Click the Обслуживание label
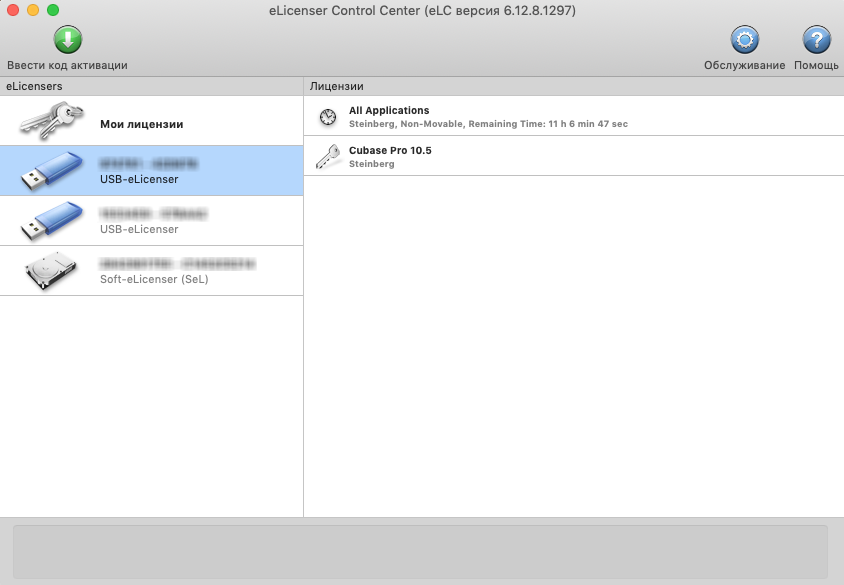The height and width of the screenshot is (585, 844). point(744,65)
